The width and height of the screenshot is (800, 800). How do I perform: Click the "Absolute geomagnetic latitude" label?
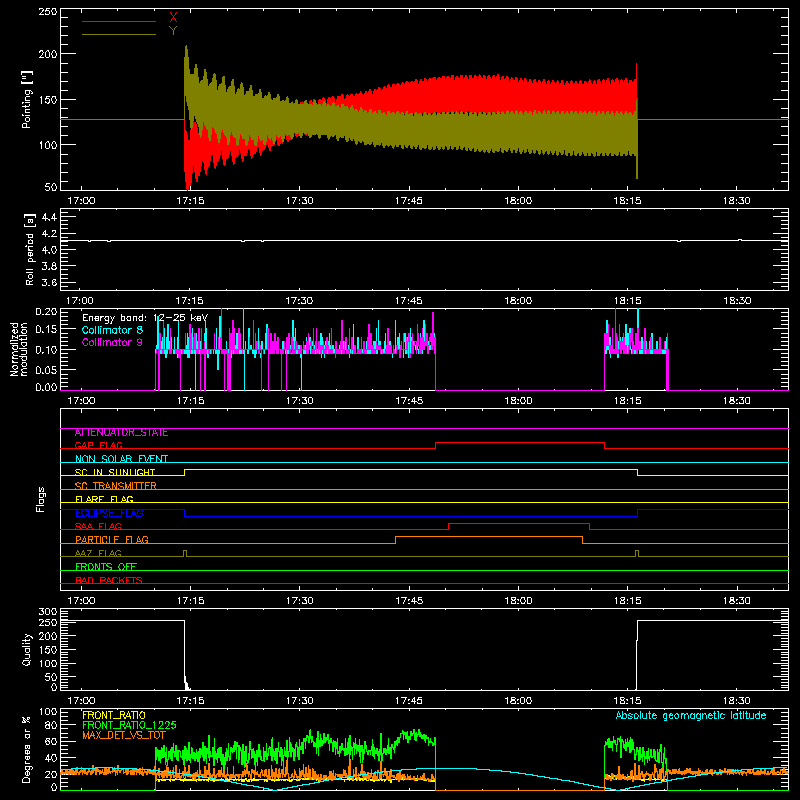691,716
